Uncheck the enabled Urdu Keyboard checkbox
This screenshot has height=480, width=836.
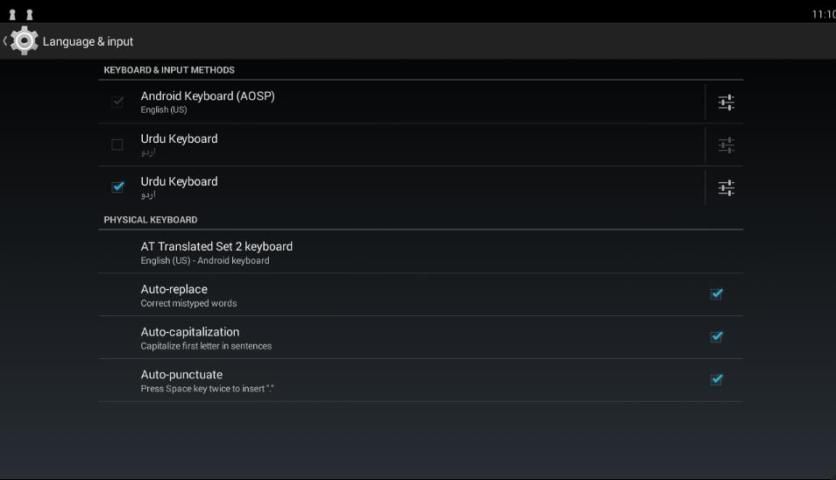118,187
